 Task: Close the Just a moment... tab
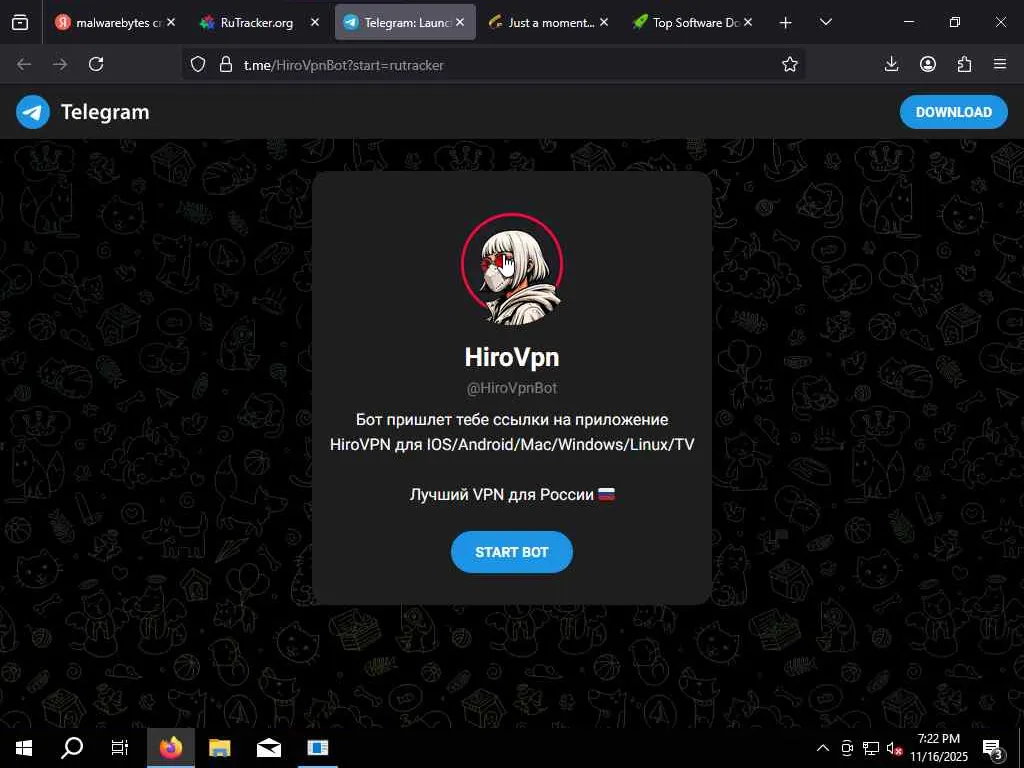click(x=604, y=22)
